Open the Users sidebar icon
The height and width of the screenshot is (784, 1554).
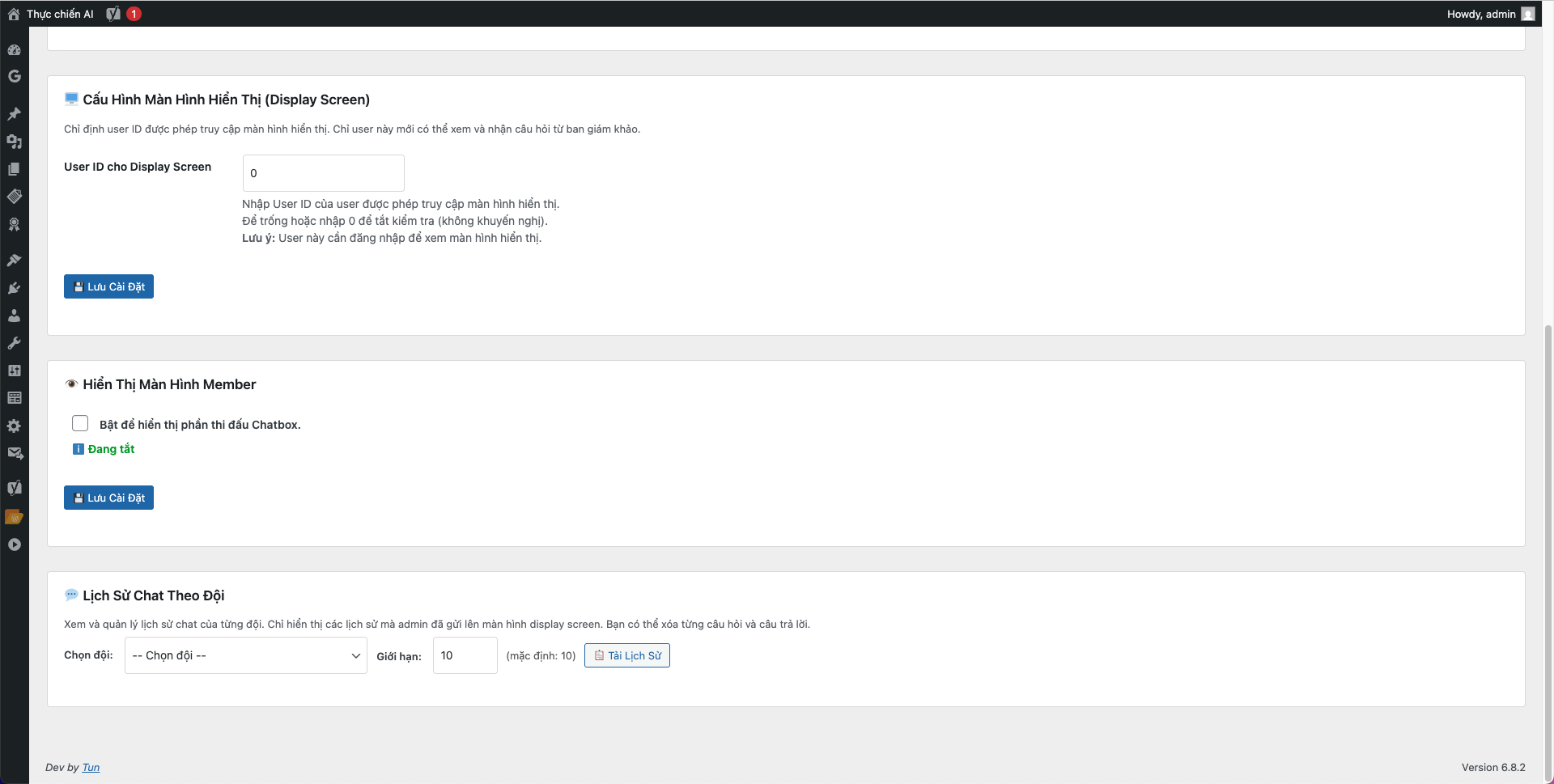pyautogui.click(x=14, y=316)
